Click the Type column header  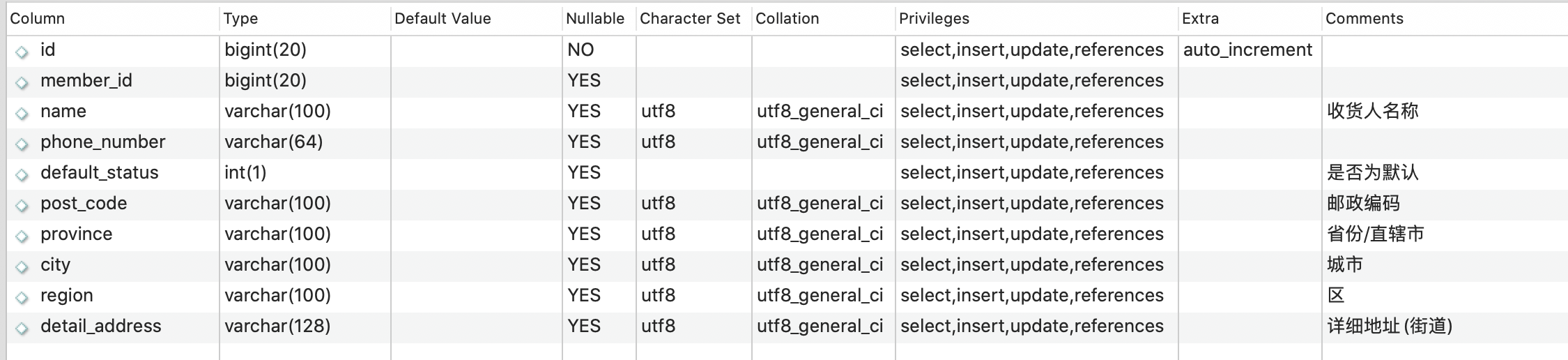pyautogui.click(x=241, y=19)
